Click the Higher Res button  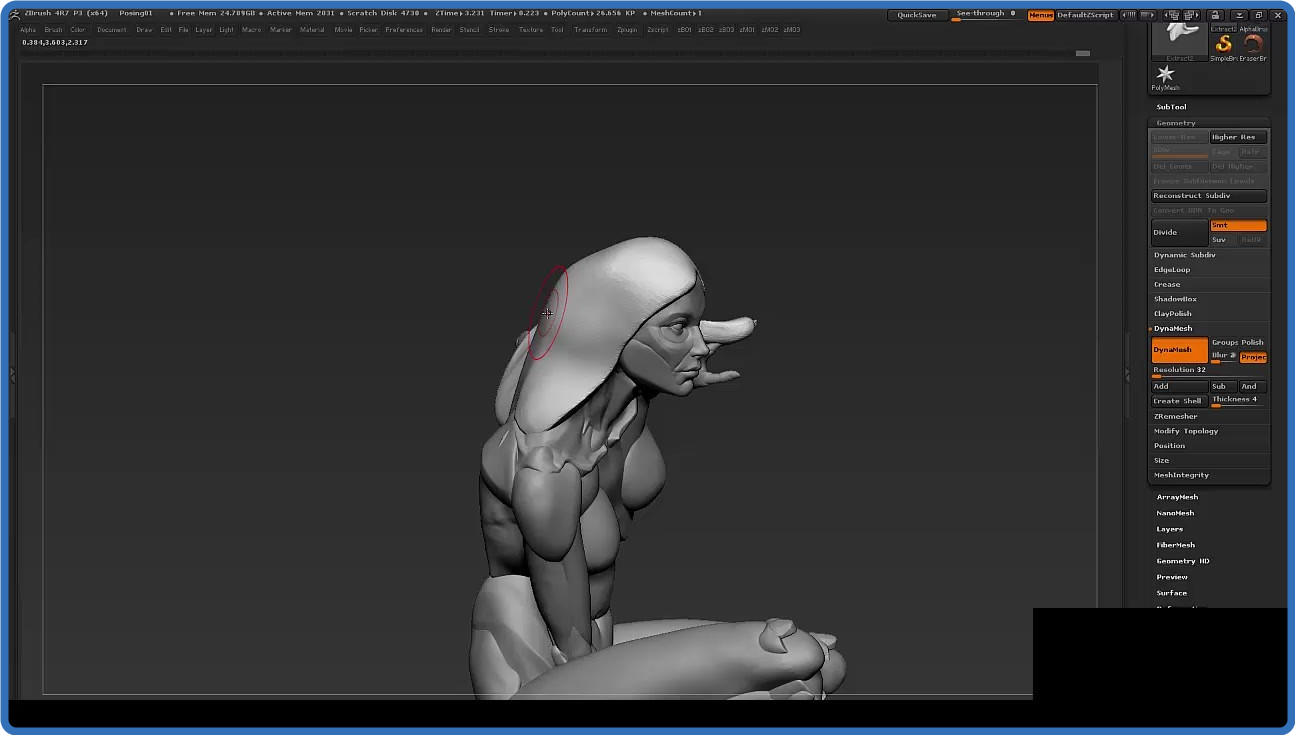coord(1238,137)
